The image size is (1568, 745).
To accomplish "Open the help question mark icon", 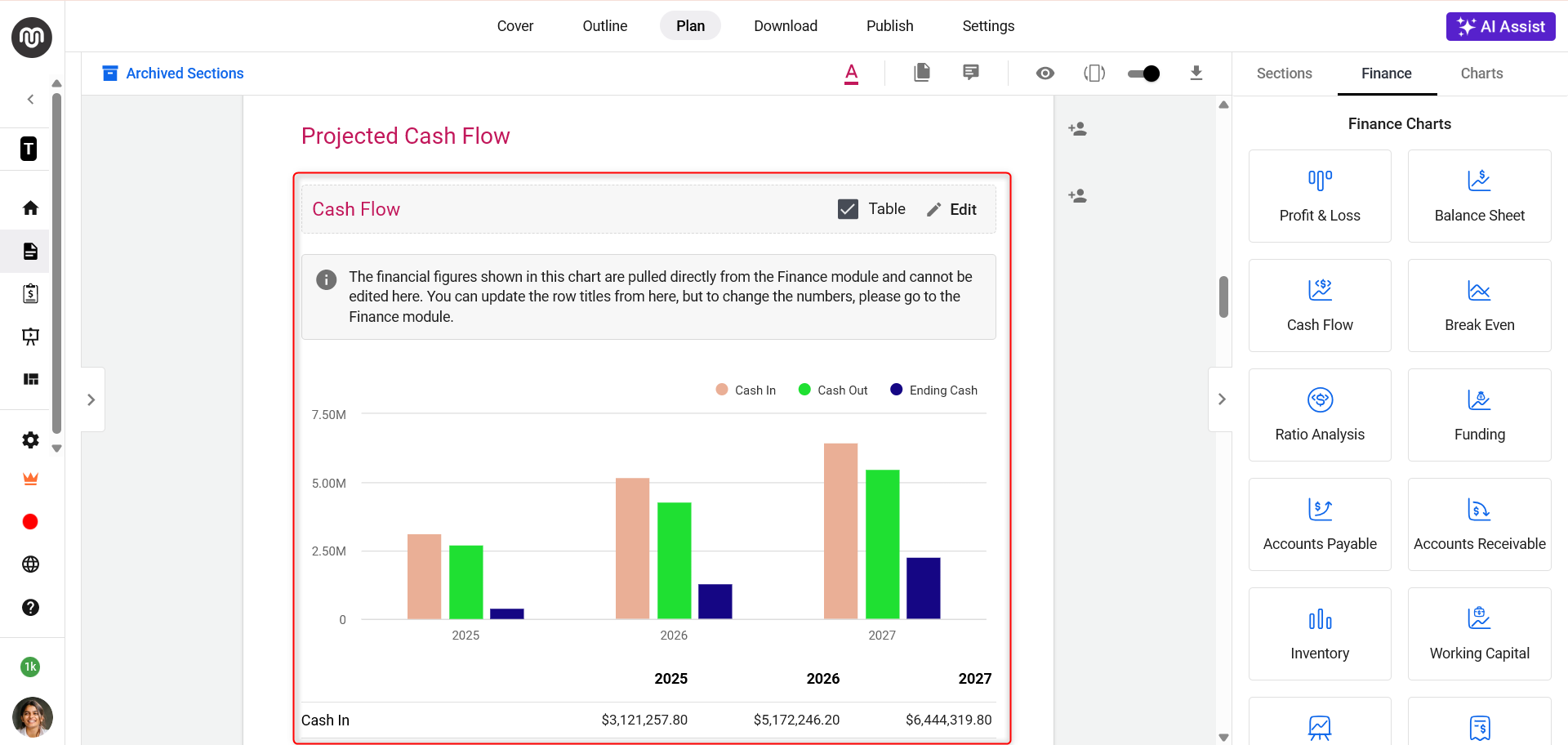I will coord(30,607).
